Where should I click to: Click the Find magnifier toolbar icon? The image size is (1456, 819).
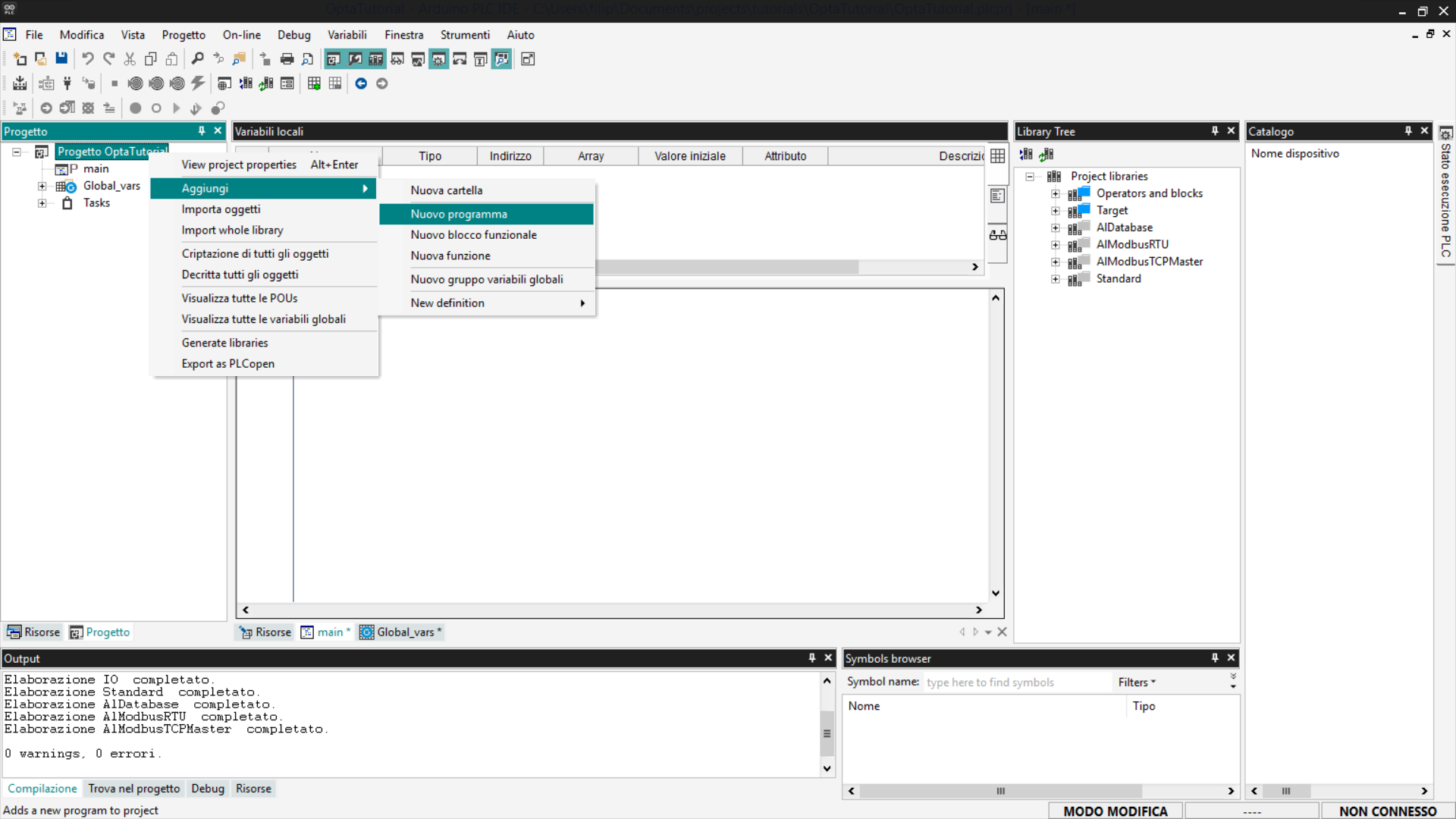point(197,58)
